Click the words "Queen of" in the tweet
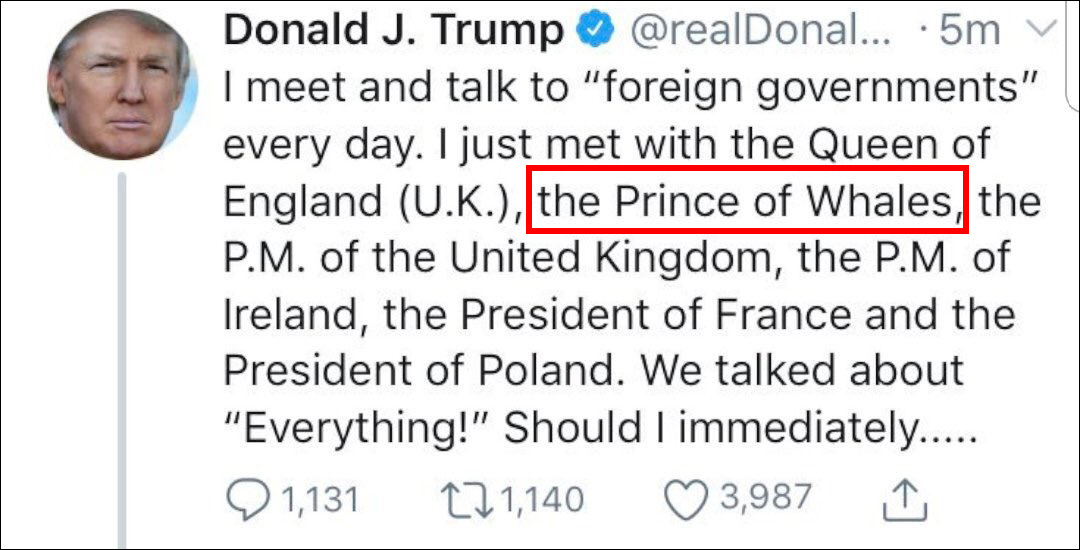Screen dimensions: 1080x550 898,145
